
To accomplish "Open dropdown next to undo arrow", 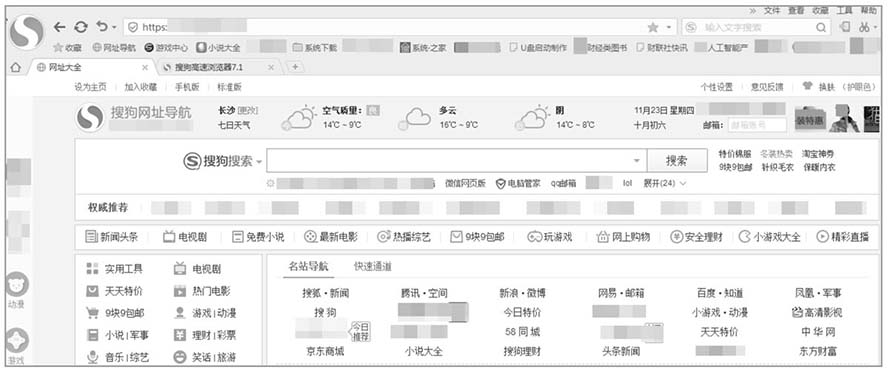I will pos(114,28).
